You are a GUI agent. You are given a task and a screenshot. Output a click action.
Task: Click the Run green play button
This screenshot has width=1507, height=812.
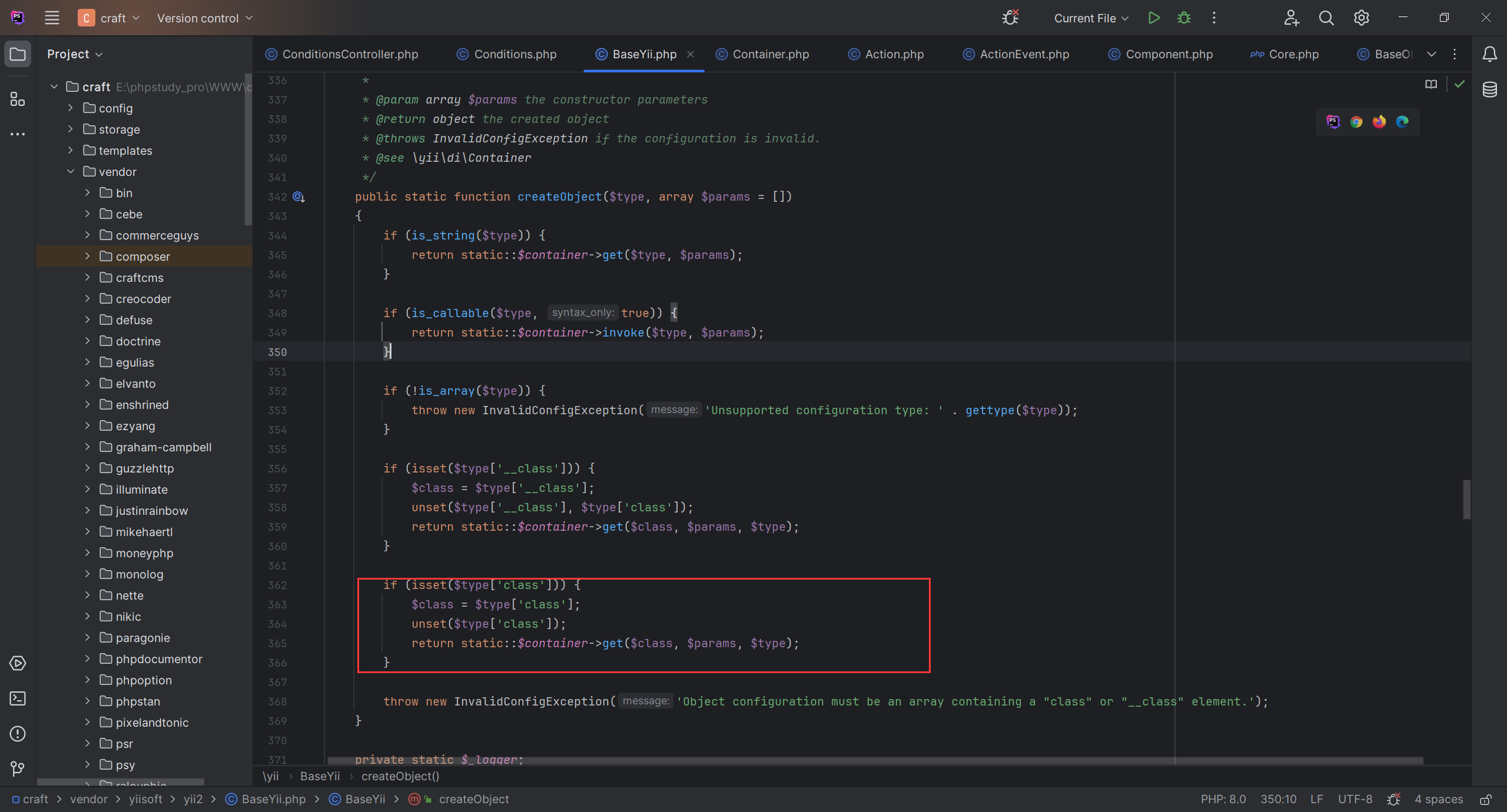(x=1154, y=18)
